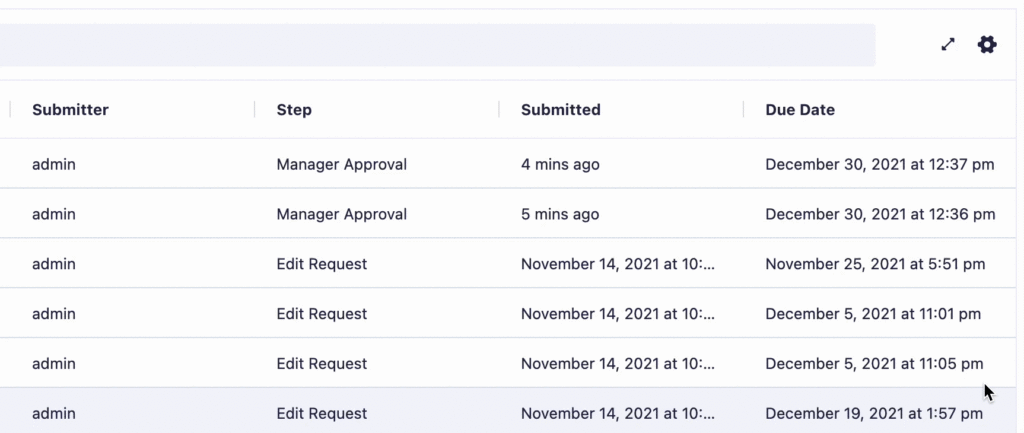1024x433 pixels.
Task: Click Manager Approval step in the first row
Action: pyautogui.click(x=341, y=164)
